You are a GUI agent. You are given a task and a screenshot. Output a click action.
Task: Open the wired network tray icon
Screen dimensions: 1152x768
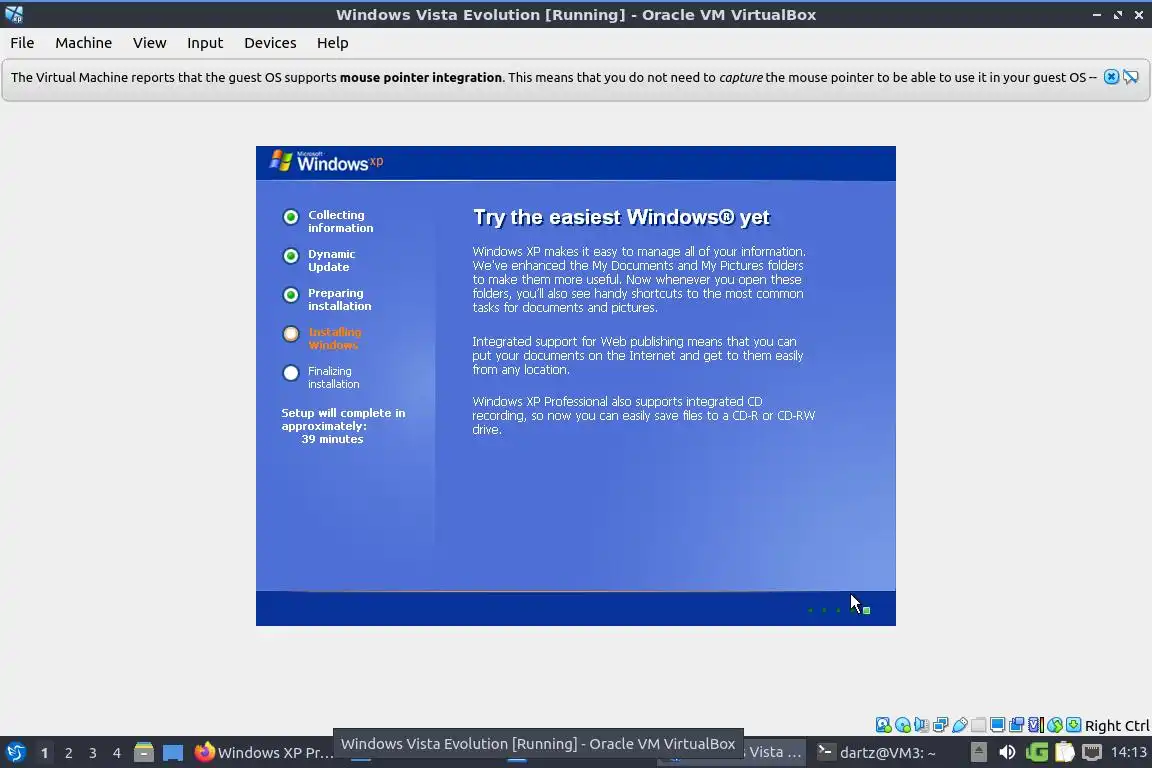(x=1092, y=753)
